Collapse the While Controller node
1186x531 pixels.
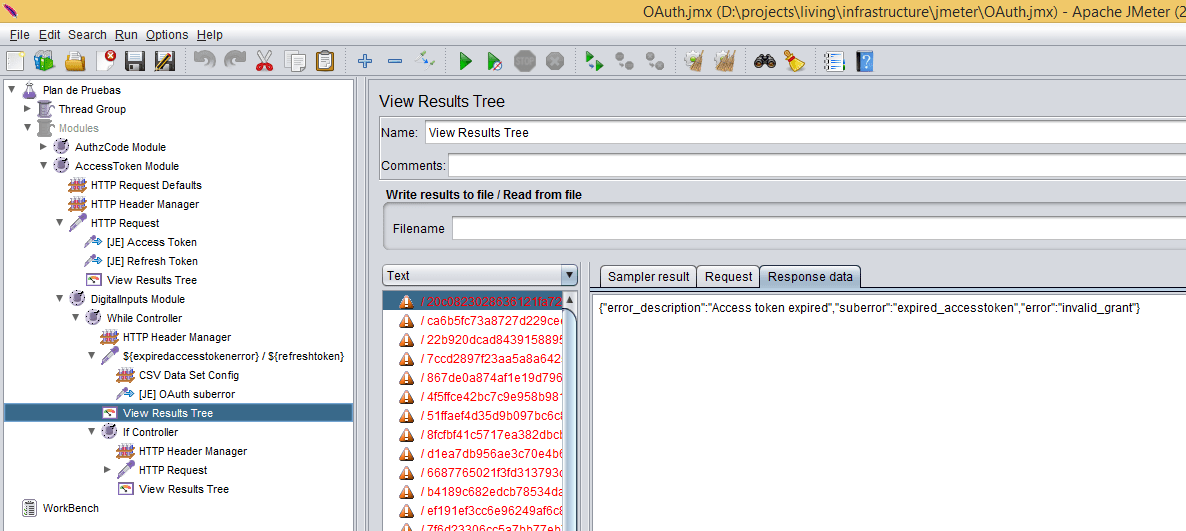tap(76, 318)
